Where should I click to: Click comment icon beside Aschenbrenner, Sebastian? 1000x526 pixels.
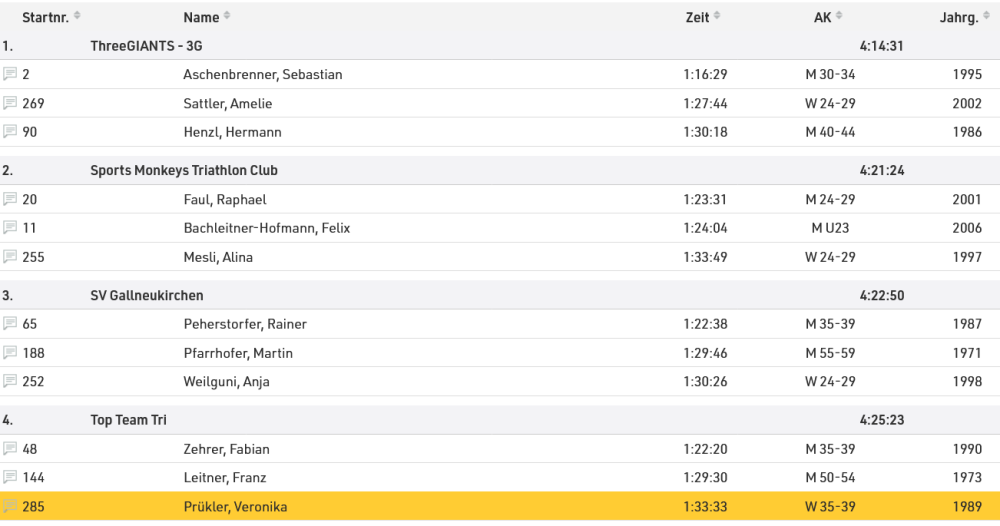tap(10, 75)
